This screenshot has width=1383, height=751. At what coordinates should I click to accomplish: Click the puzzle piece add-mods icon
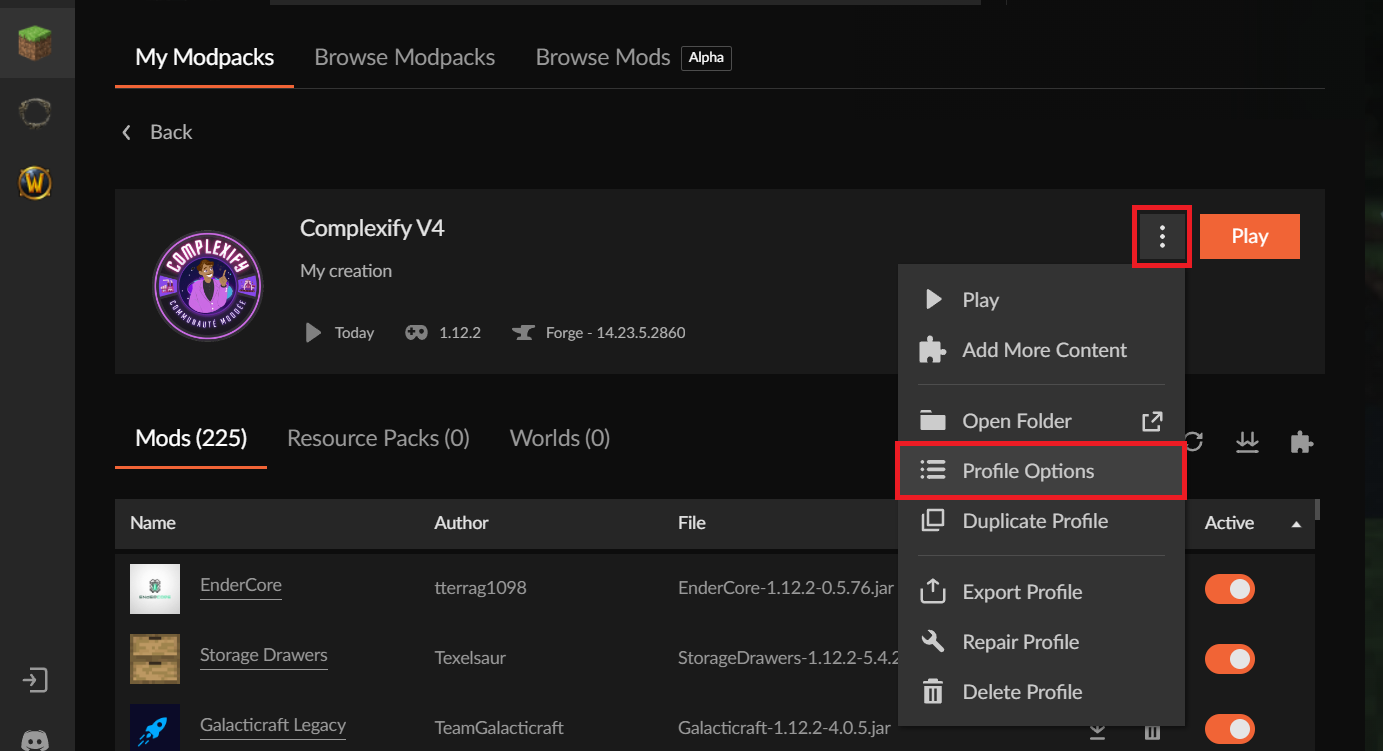point(1301,442)
